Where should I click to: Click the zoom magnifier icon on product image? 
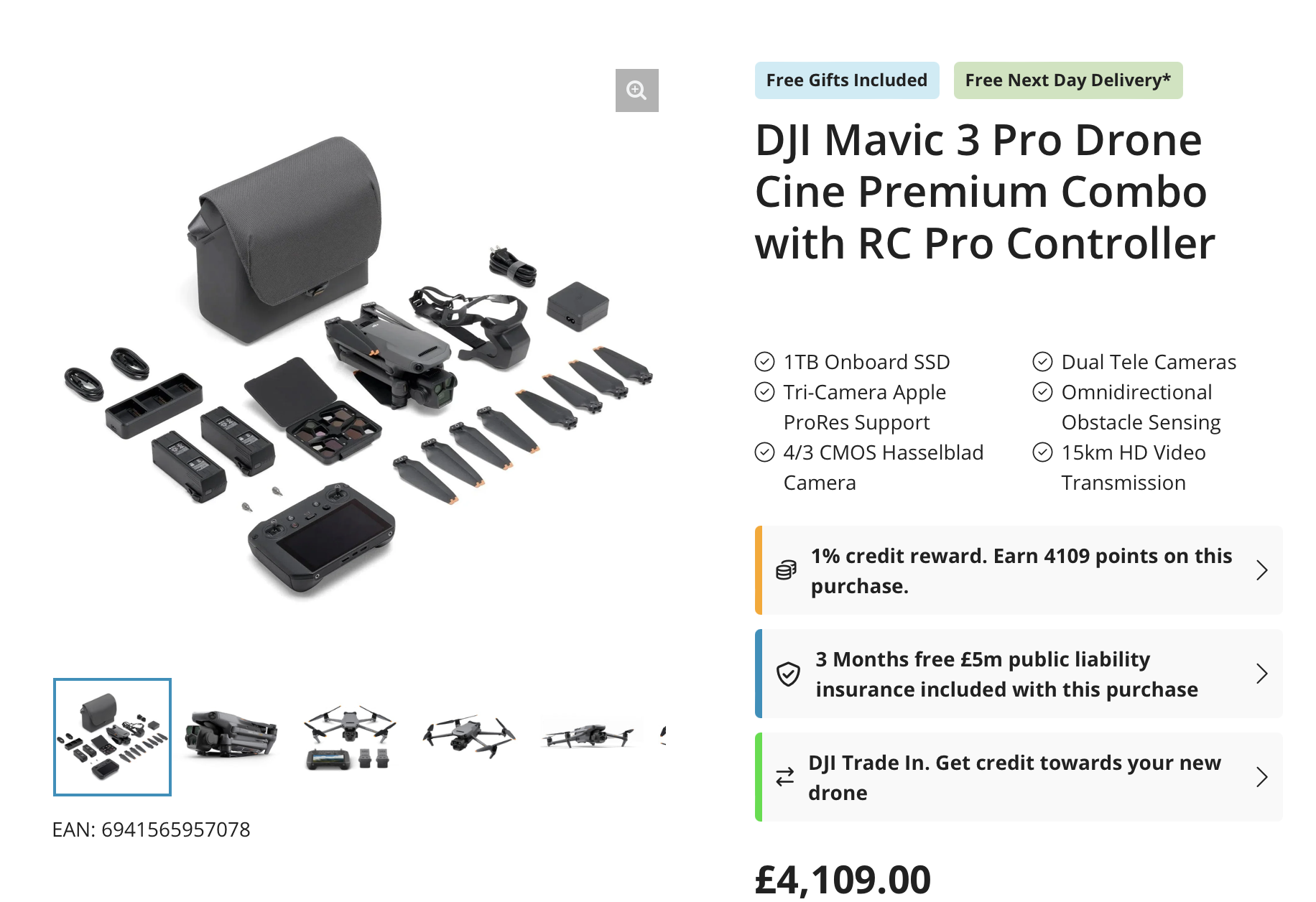636,90
